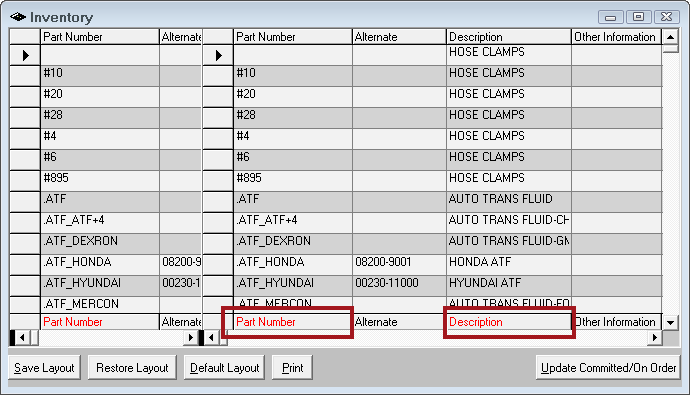Maximize the Inventory window
The height and width of the screenshot is (395, 690).
[x=638, y=17]
